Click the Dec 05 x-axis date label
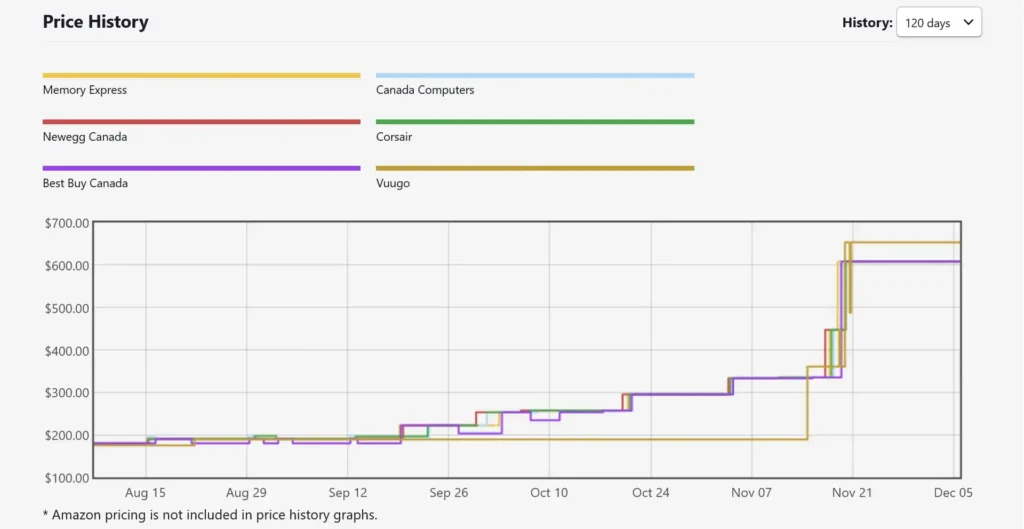1024x529 pixels. pos(953,493)
